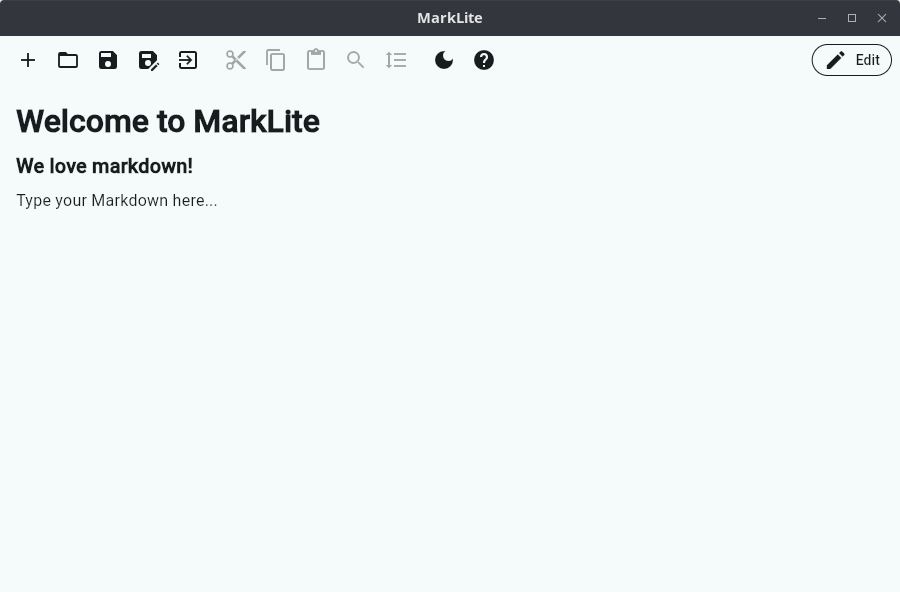Create a new document with plus icon
The image size is (900, 592).
(x=28, y=60)
